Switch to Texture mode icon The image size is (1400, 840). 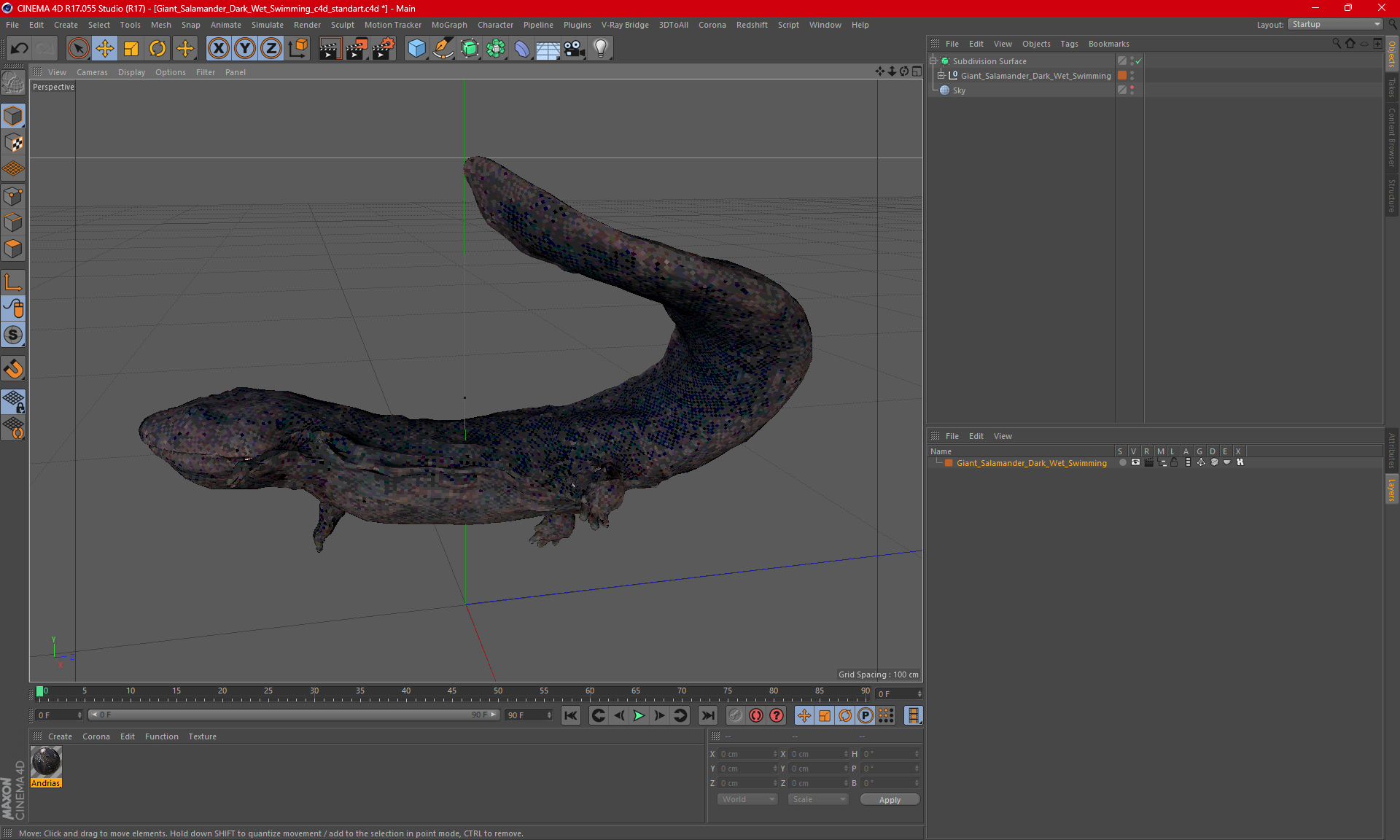13,143
